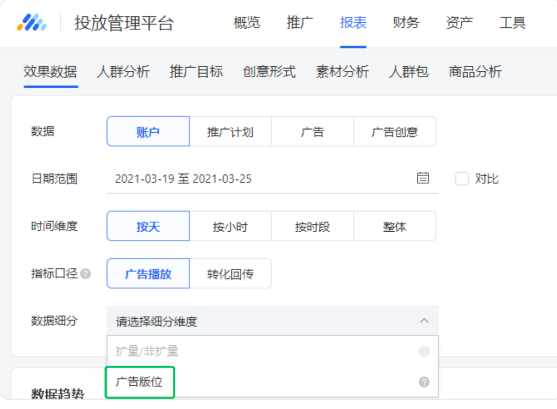This screenshot has height=409, width=557.
Task: Switch to 素材分析 tab
Action: 342,71
